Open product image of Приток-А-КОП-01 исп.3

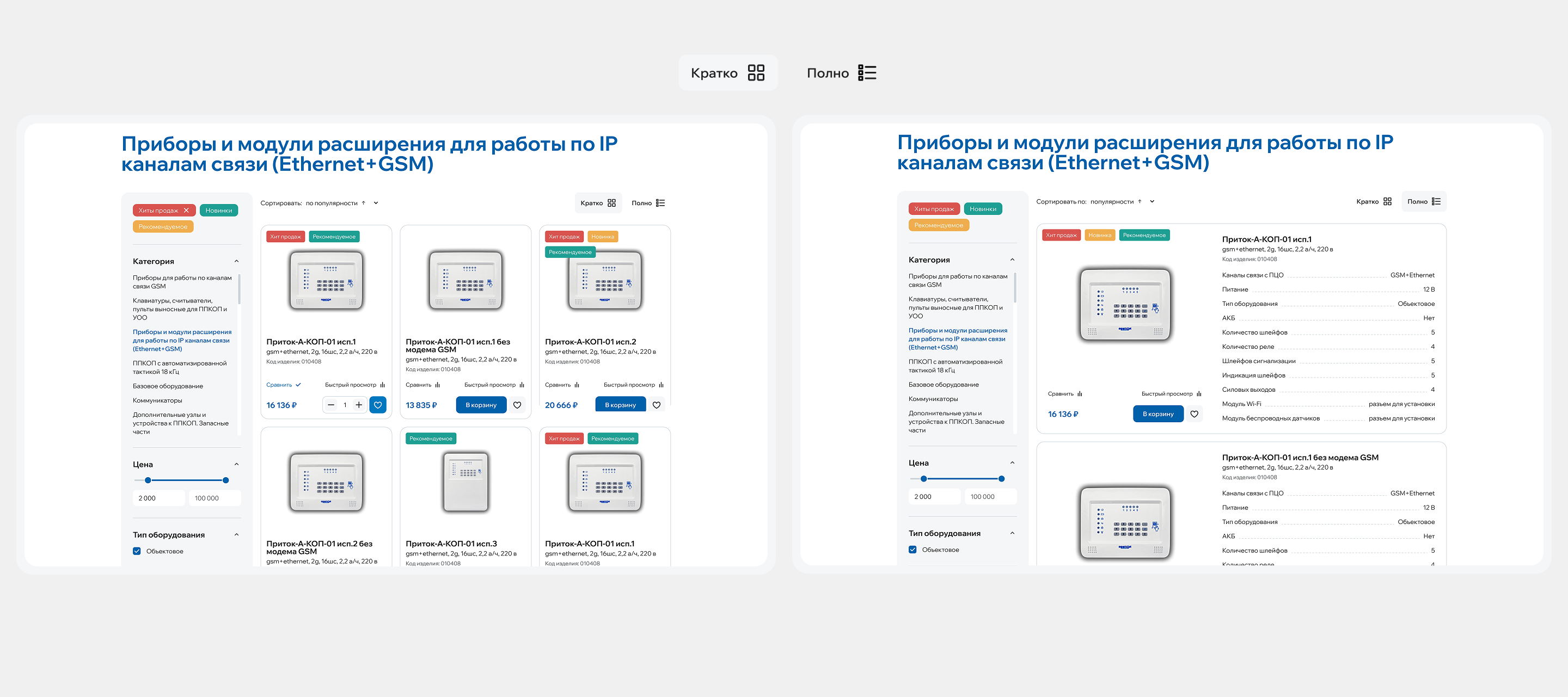pyautogui.click(x=465, y=482)
